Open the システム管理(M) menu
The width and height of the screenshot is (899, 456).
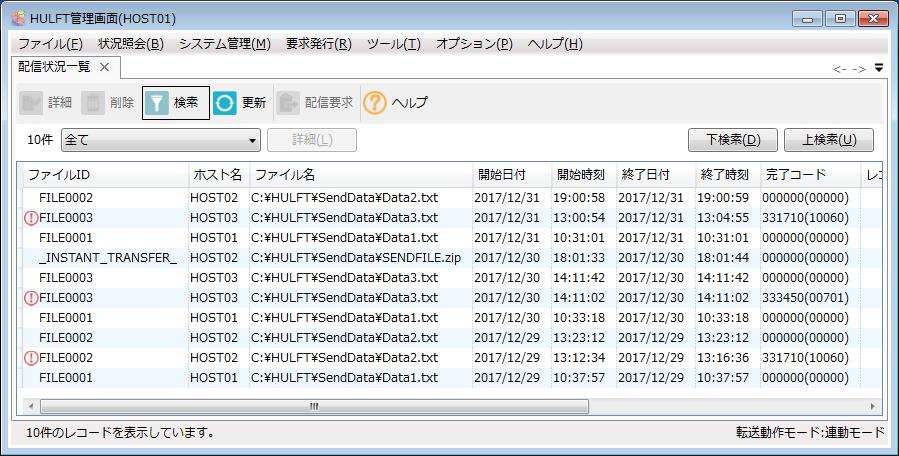click(x=225, y=44)
